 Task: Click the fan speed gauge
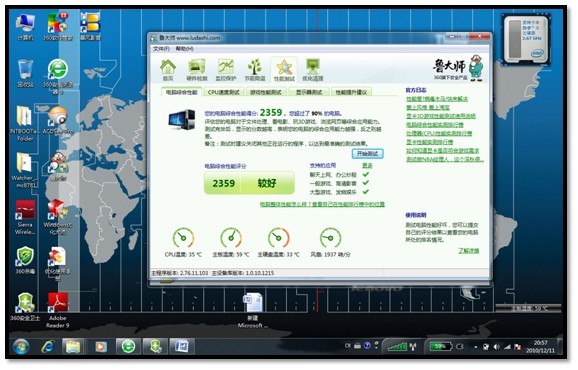[x=330, y=238]
